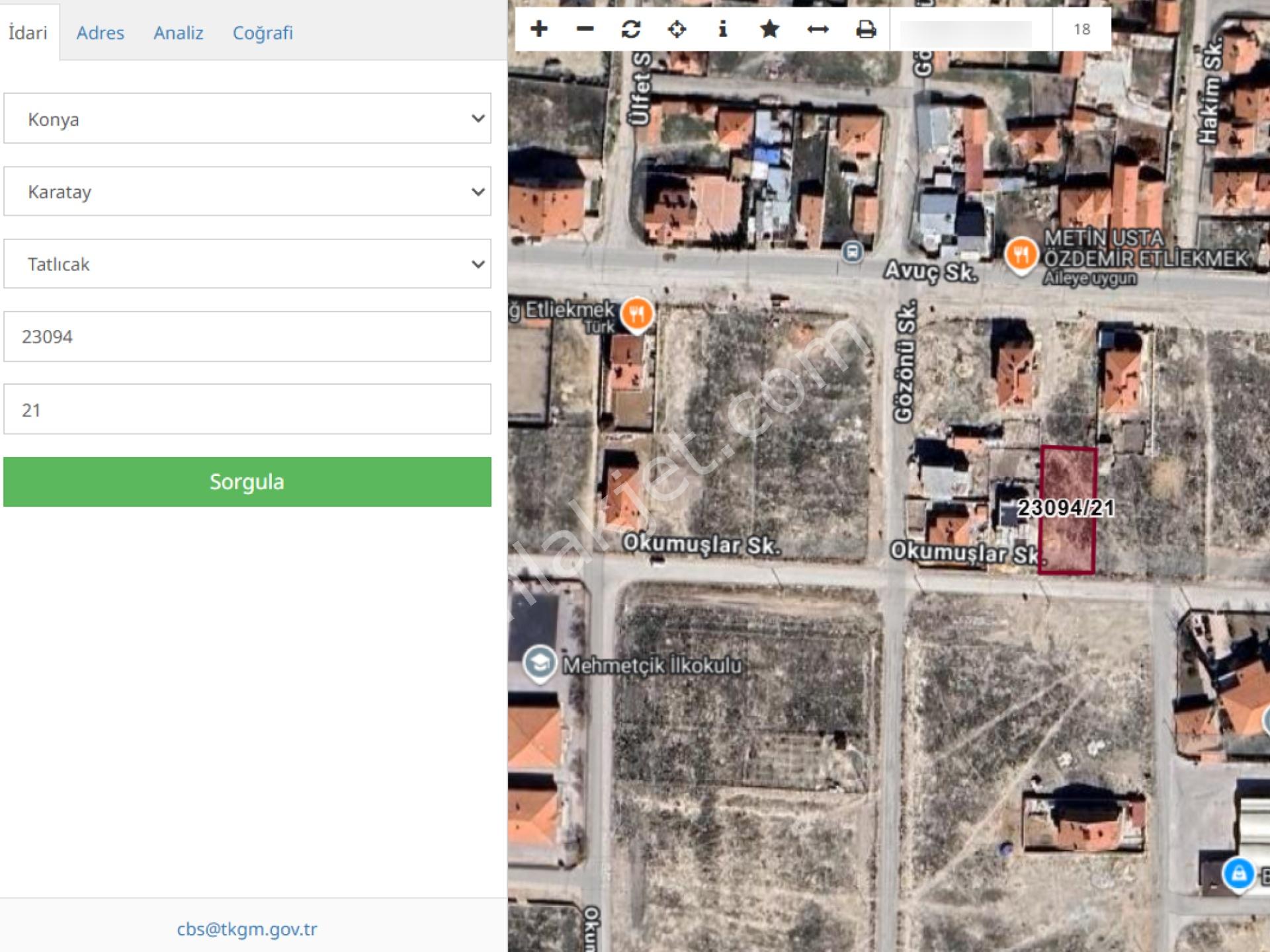Switch to the Adres tab

coord(100,32)
